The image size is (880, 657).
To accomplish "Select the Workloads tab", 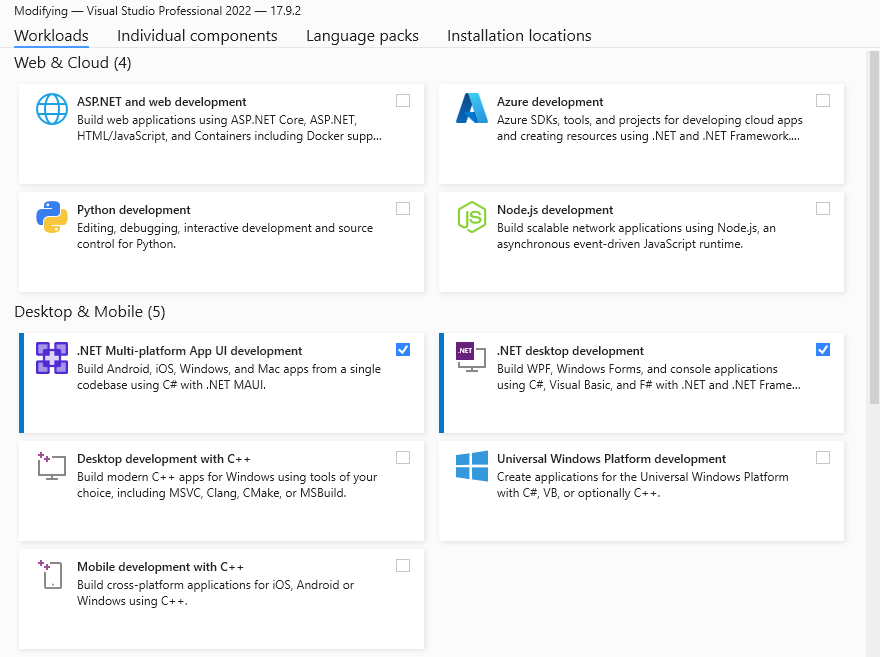I will click(x=51, y=36).
